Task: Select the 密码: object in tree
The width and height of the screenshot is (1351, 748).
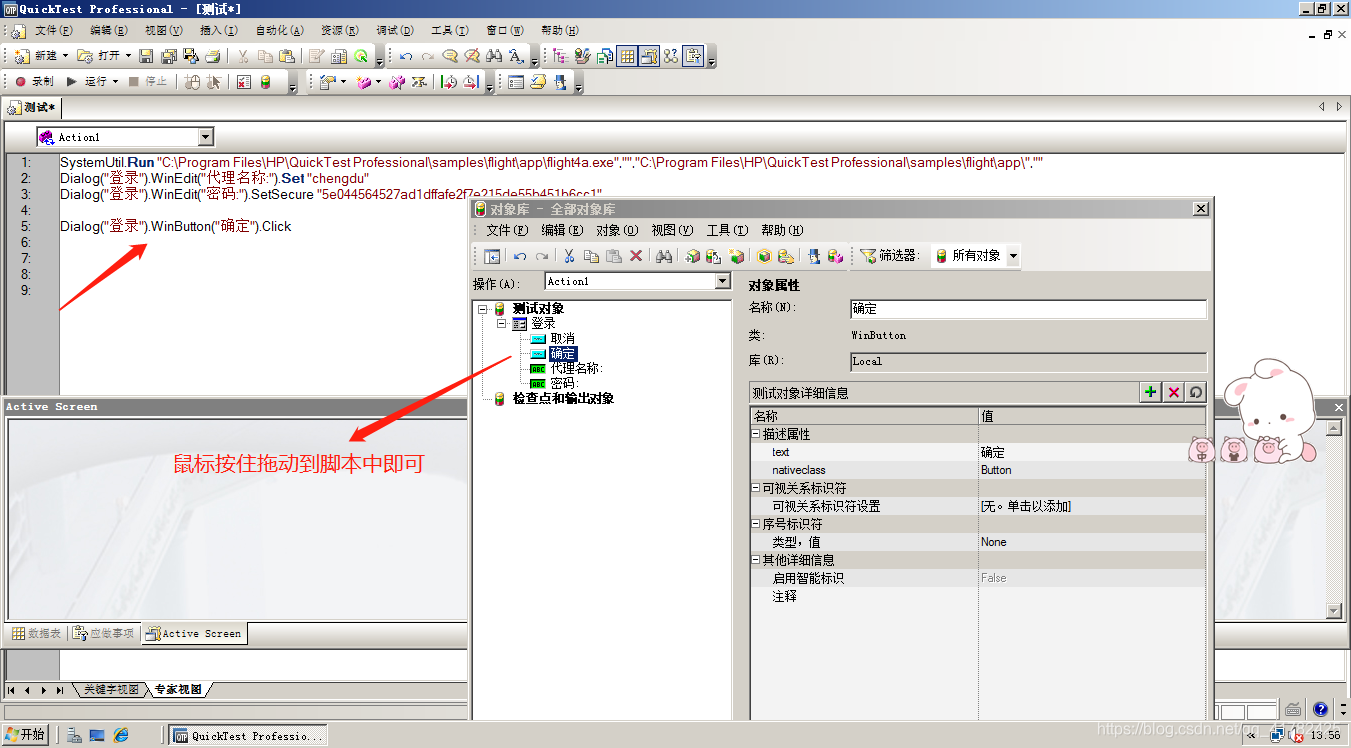Action: [564, 383]
